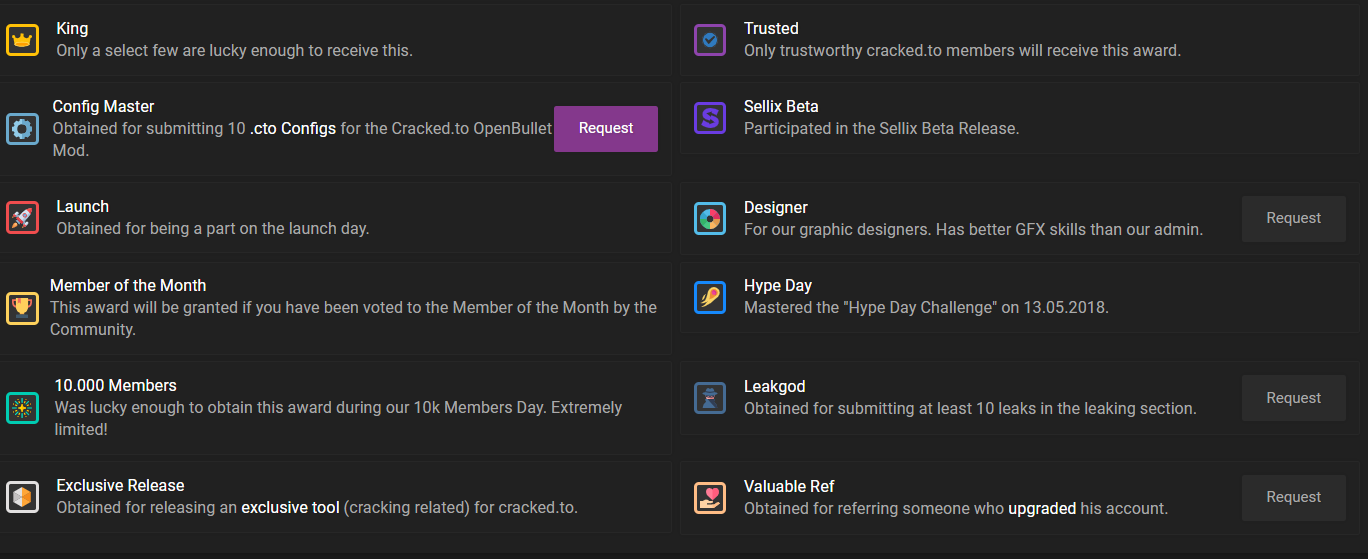The height and width of the screenshot is (559, 1368).
Task: Request the Leakgod award
Action: coord(1294,398)
